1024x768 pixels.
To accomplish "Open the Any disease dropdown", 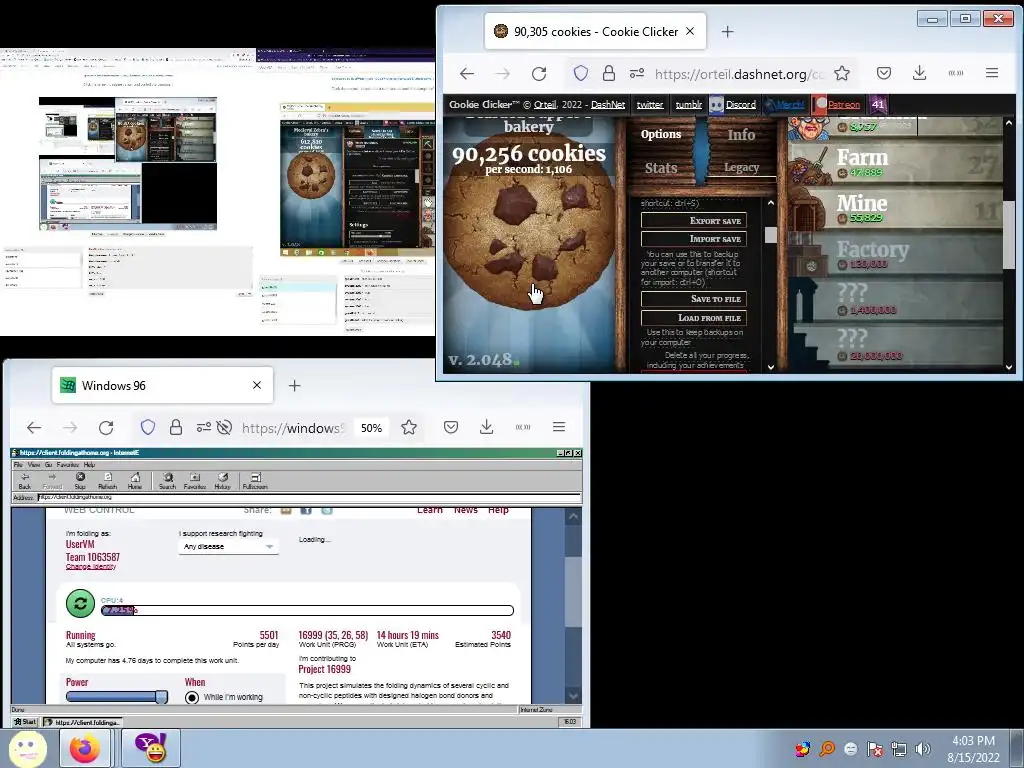I will pyautogui.click(x=228, y=546).
